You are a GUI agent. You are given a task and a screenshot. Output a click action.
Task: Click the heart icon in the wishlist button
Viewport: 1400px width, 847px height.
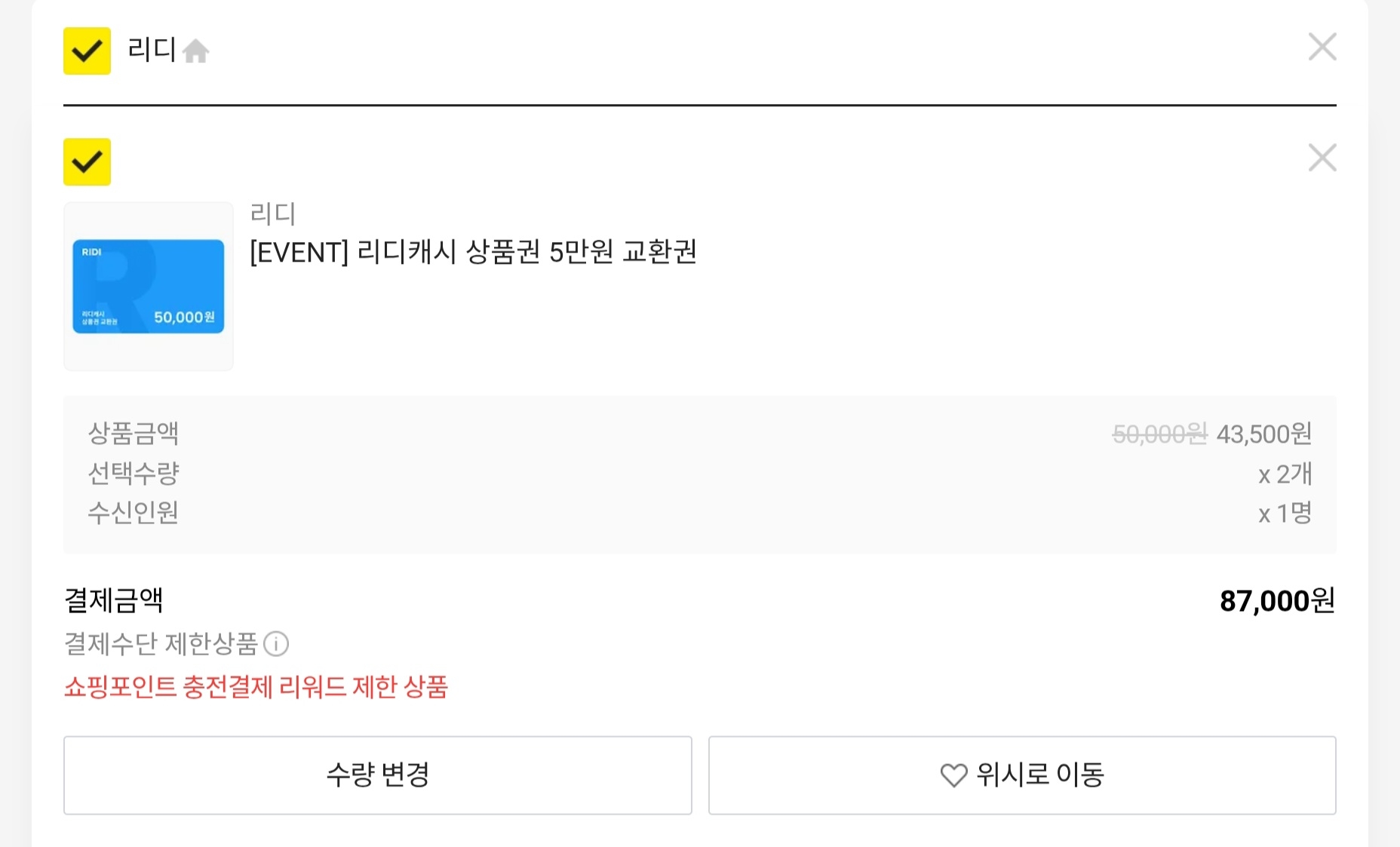point(953,775)
